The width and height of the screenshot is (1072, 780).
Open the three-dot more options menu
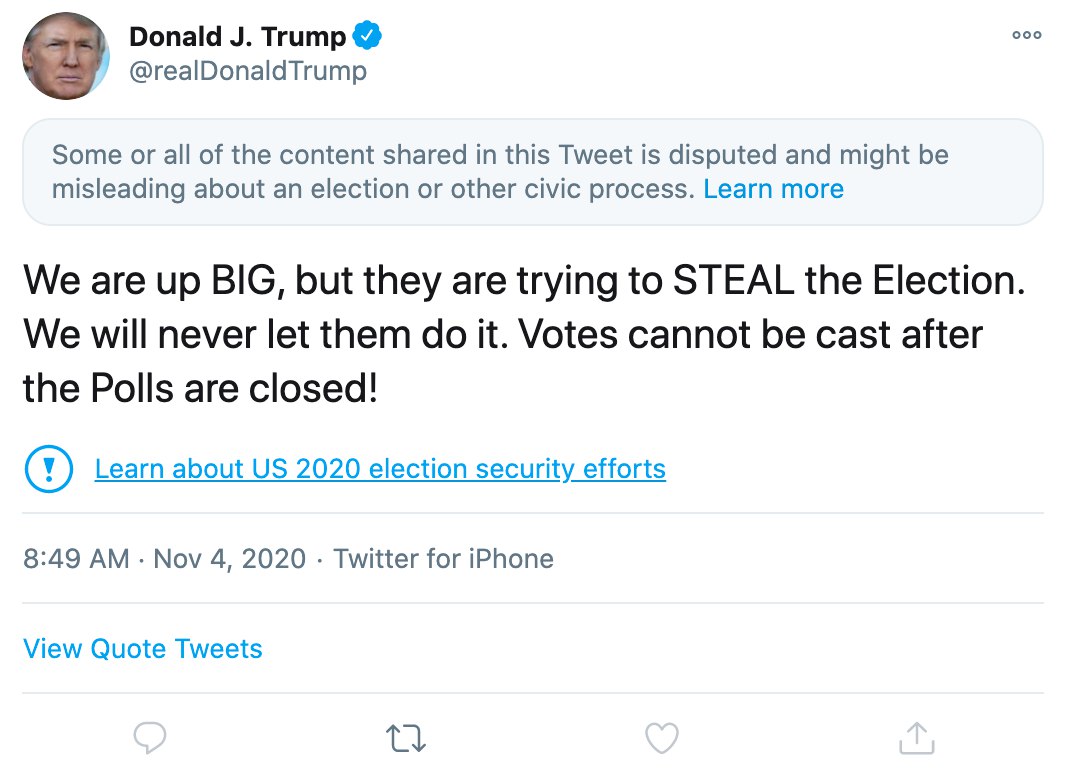1027,35
